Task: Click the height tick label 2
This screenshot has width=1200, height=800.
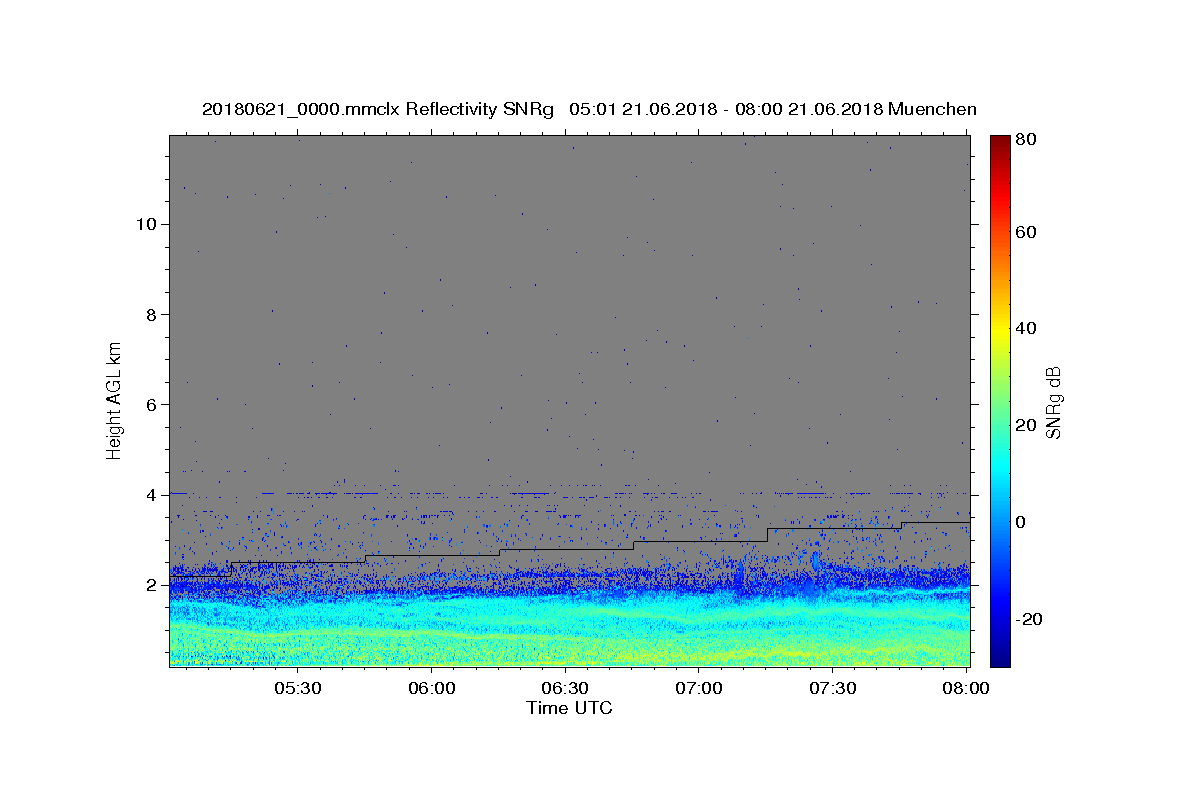Action: (150, 585)
